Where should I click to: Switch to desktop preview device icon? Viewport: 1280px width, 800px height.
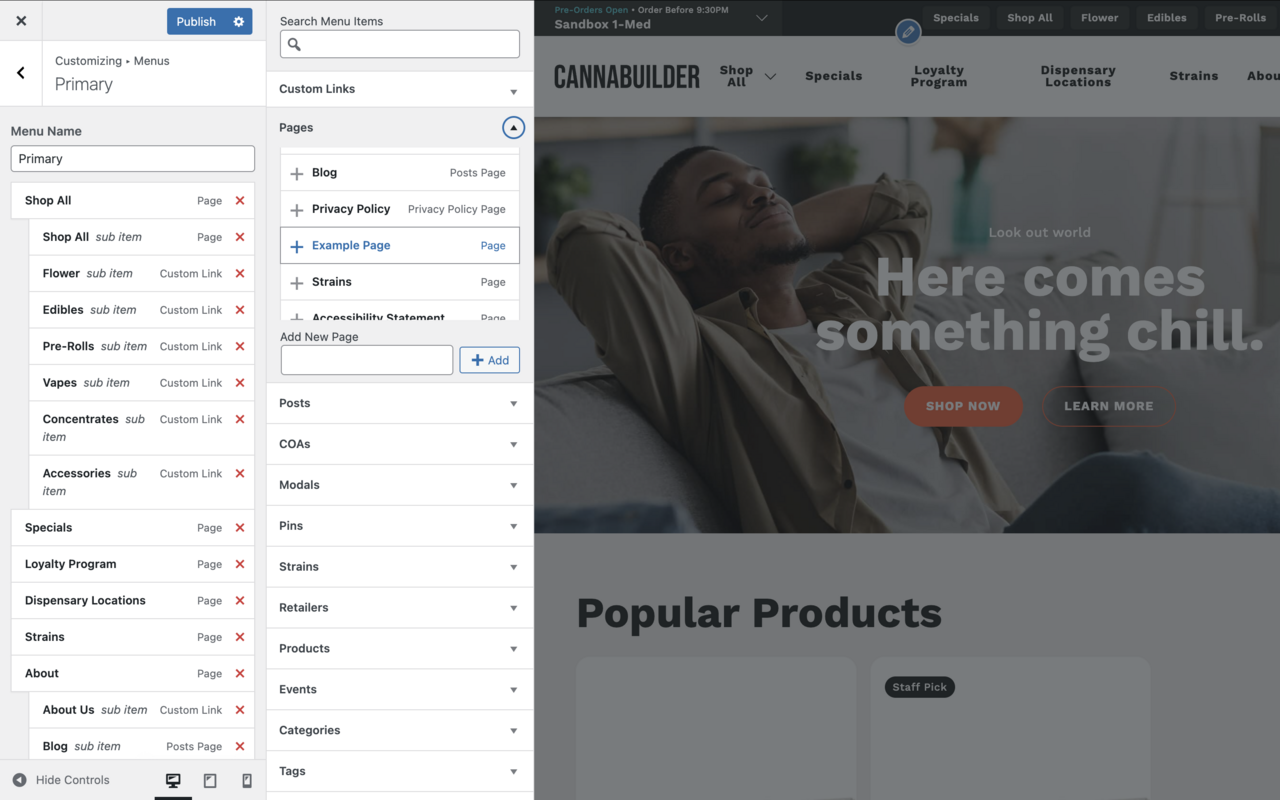point(173,780)
